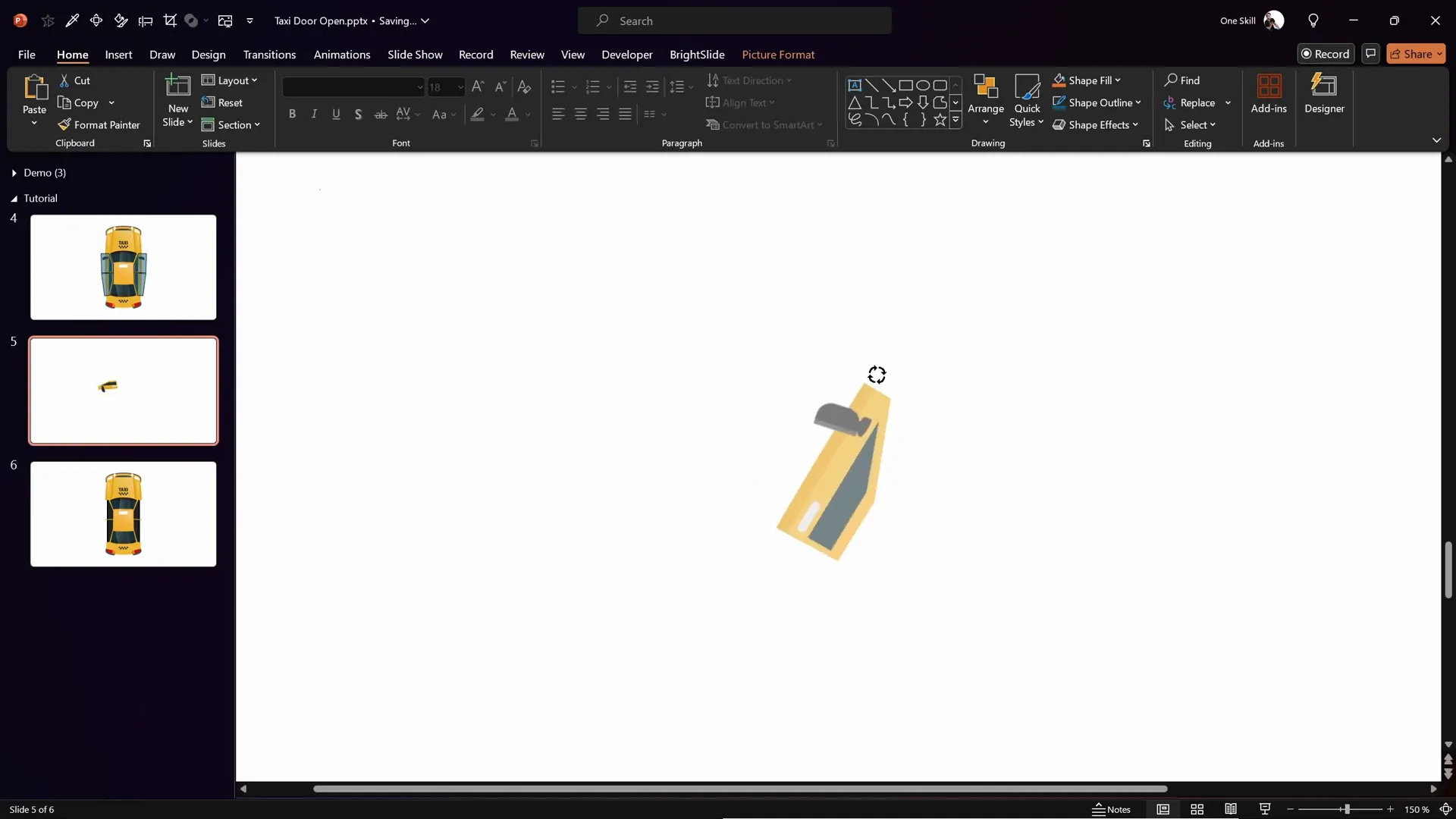The image size is (1456, 819).
Task: Select the Format Painter tool
Action: (101, 124)
